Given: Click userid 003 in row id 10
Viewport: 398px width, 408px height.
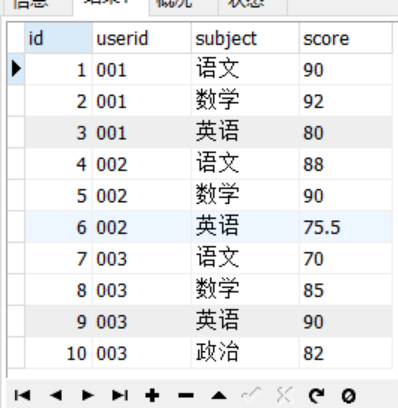Looking at the screenshot, I should tap(142, 353).
